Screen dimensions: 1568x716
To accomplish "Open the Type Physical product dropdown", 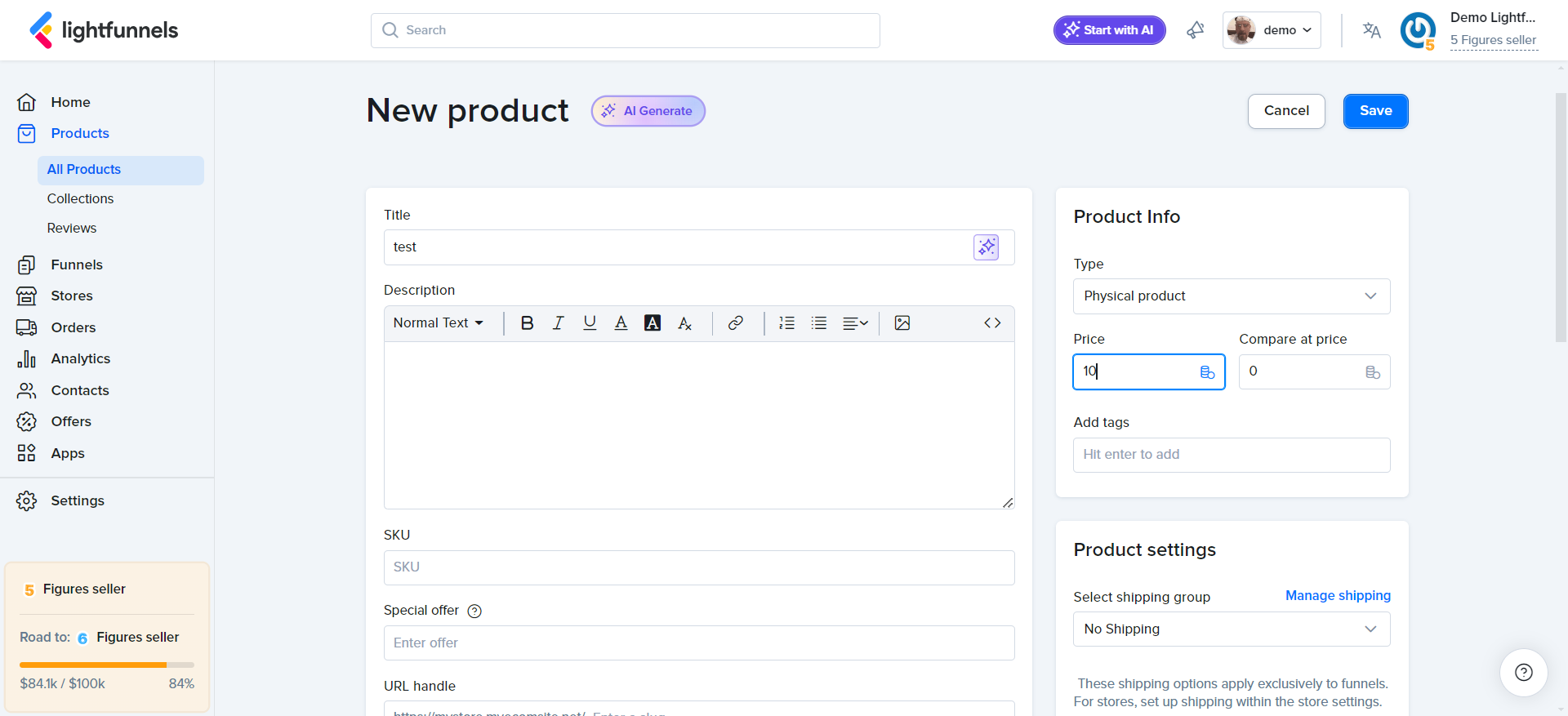I will (x=1232, y=296).
